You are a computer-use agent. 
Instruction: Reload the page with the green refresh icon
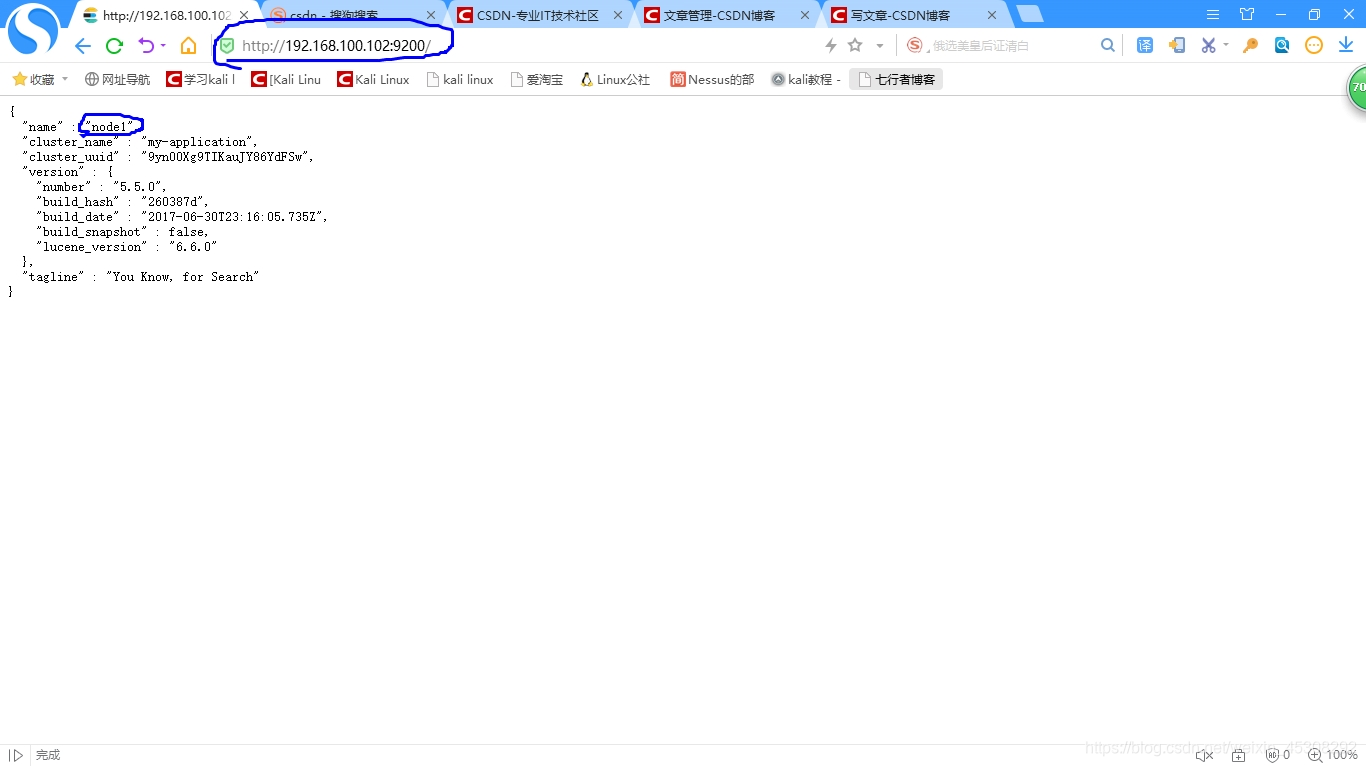pos(114,46)
